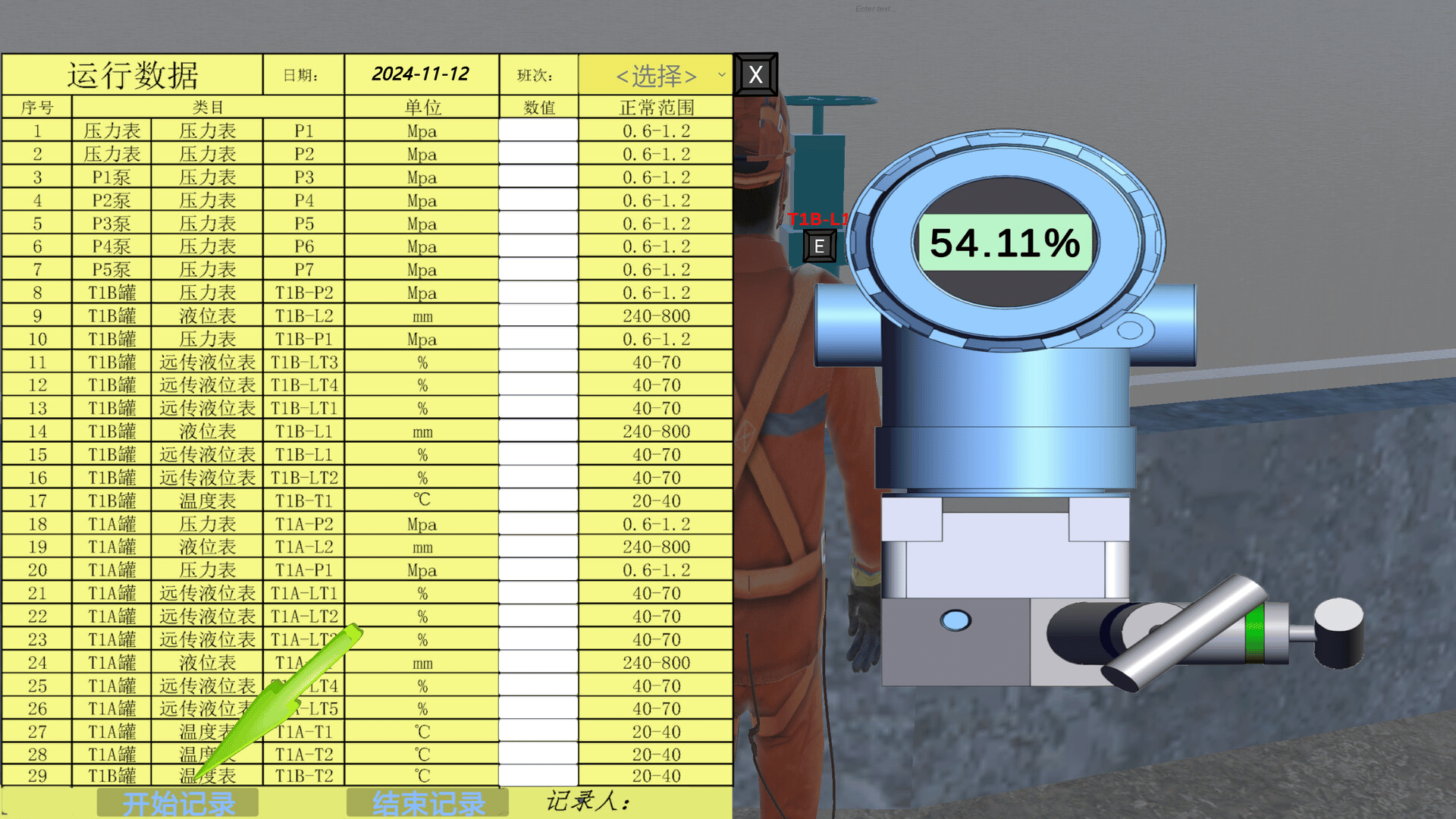
Task: Select value cell for T1B-L1 percent row
Action: coord(538,454)
